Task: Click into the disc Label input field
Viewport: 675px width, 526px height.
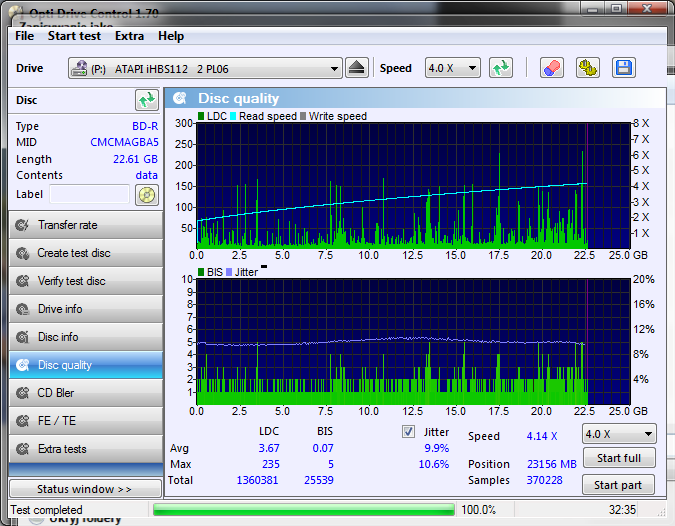Action: click(90, 194)
